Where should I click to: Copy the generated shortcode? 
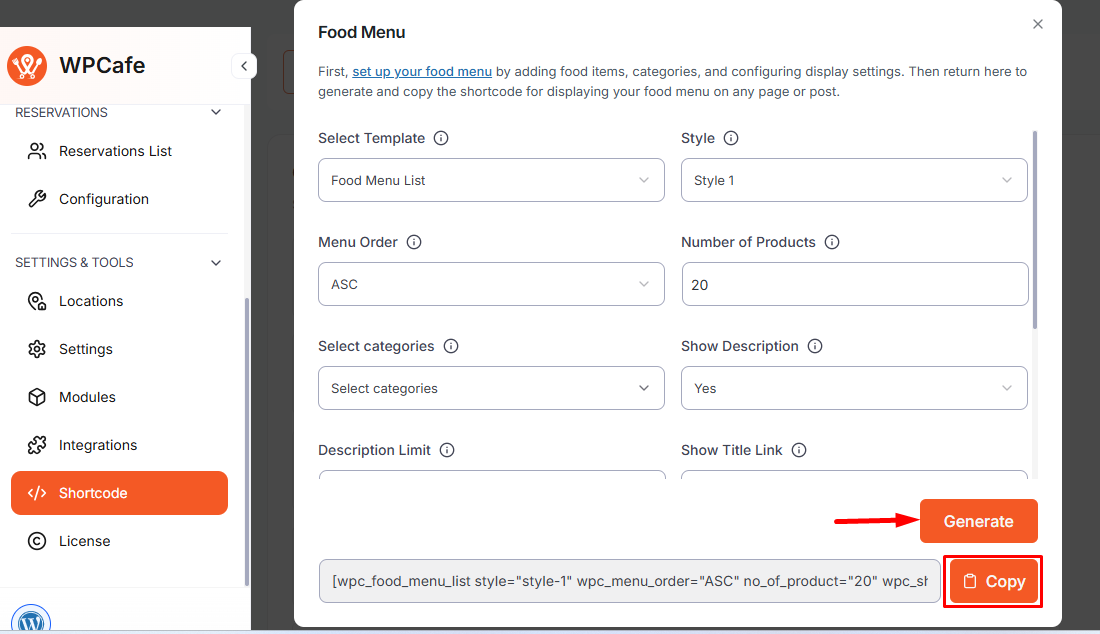[994, 581]
